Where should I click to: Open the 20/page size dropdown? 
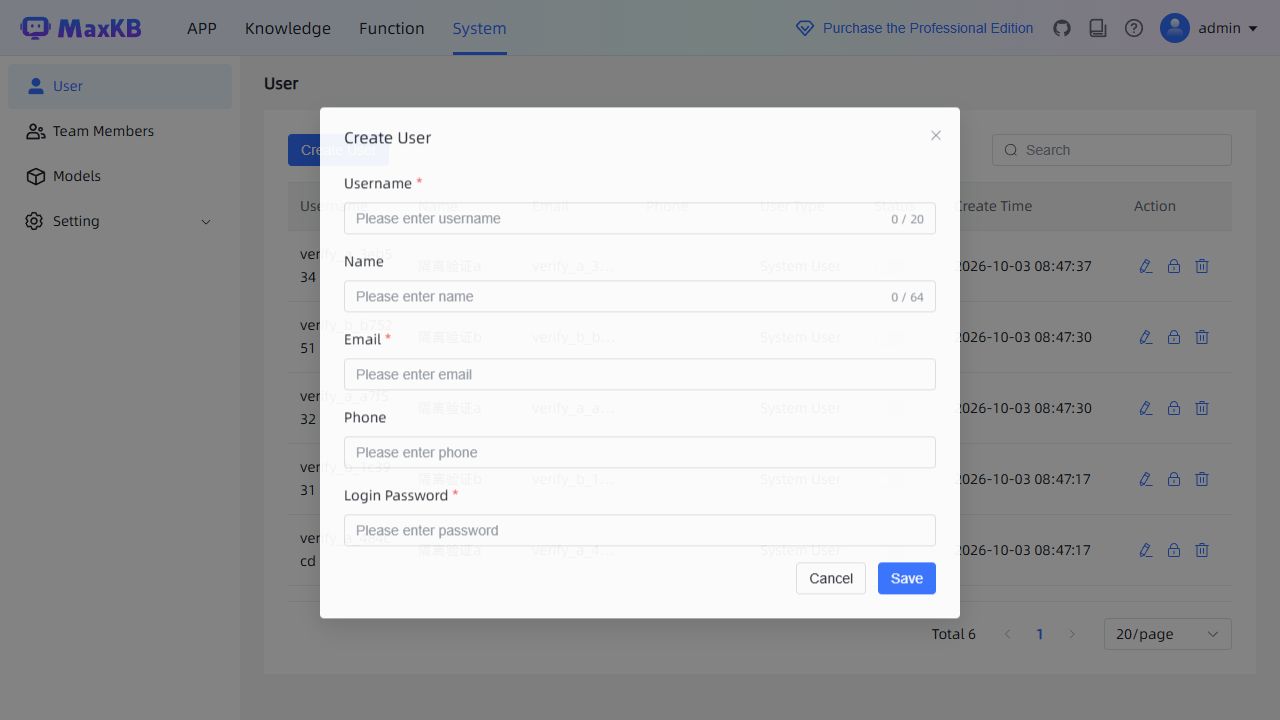(x=1168, y=634)
